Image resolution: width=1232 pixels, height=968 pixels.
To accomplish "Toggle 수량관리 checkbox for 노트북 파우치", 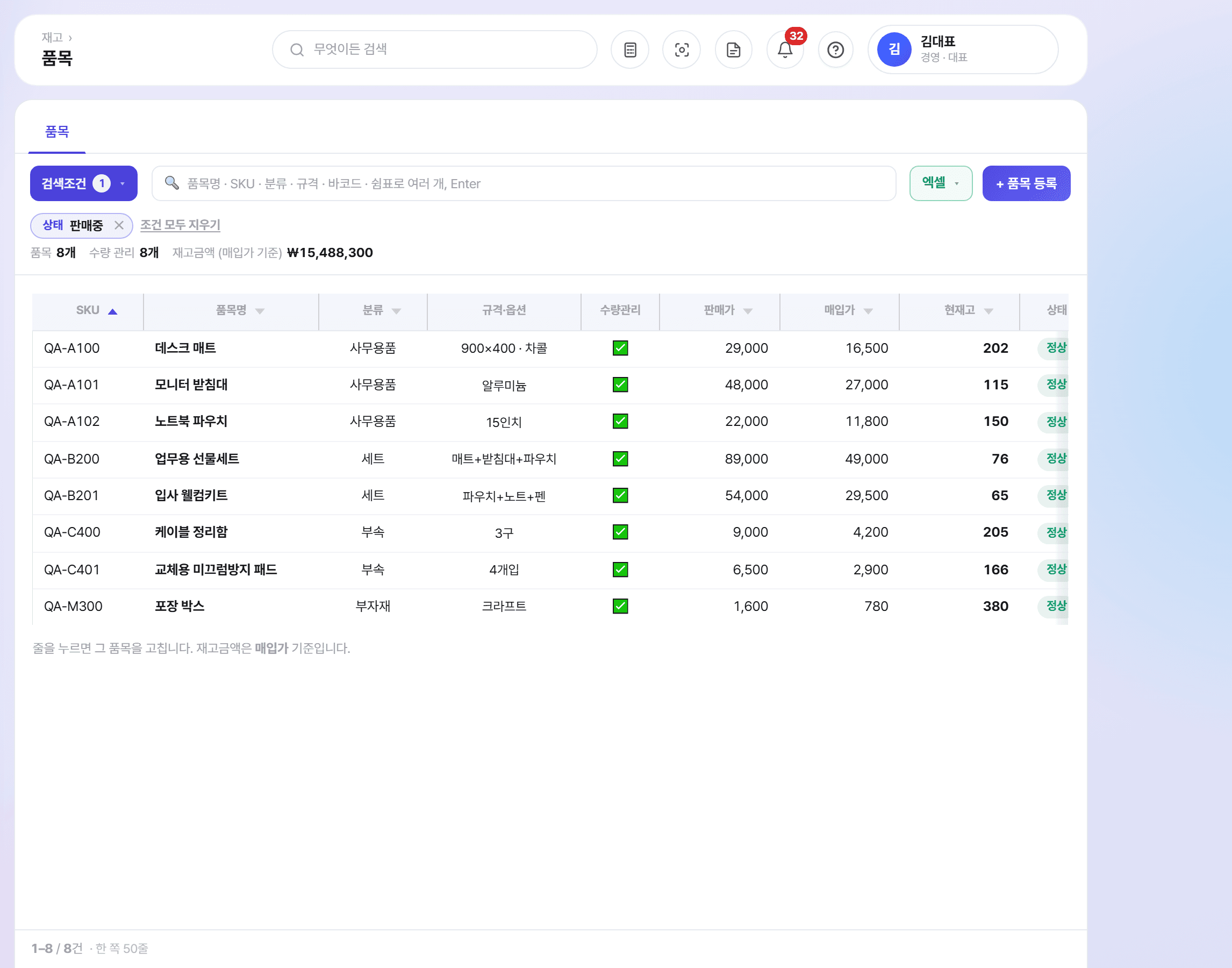I will click(x=620, y=421).
